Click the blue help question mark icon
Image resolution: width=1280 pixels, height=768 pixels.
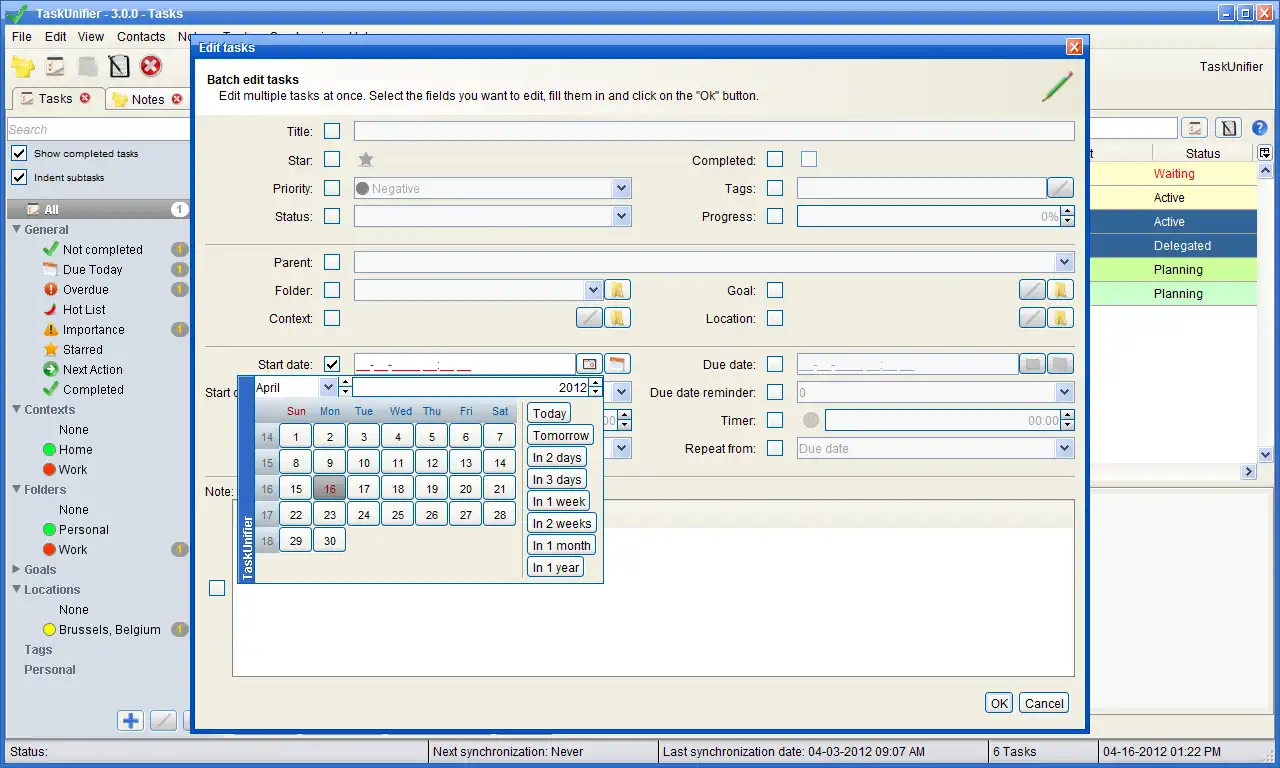1259,128
